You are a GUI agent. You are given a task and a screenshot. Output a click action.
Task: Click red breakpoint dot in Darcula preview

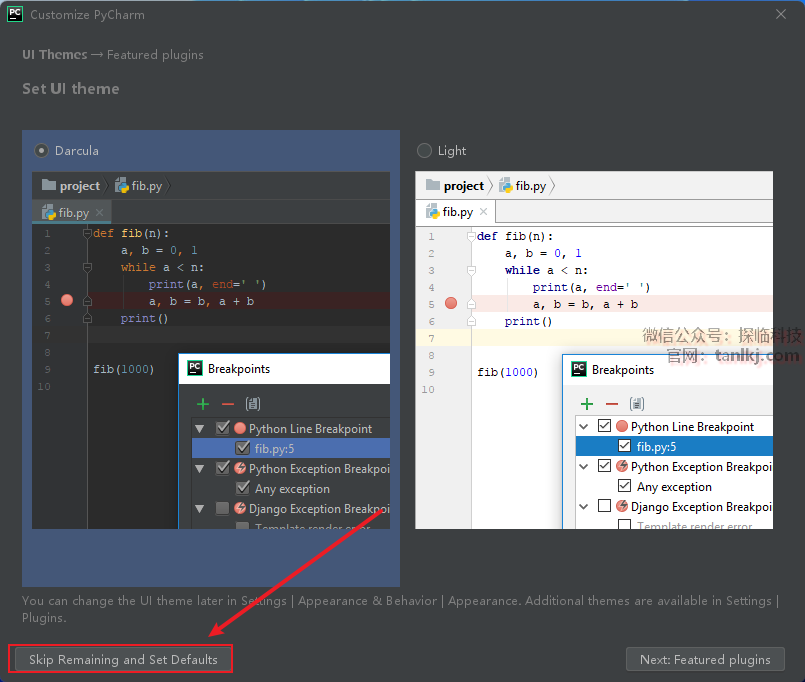tap(67, 300)
